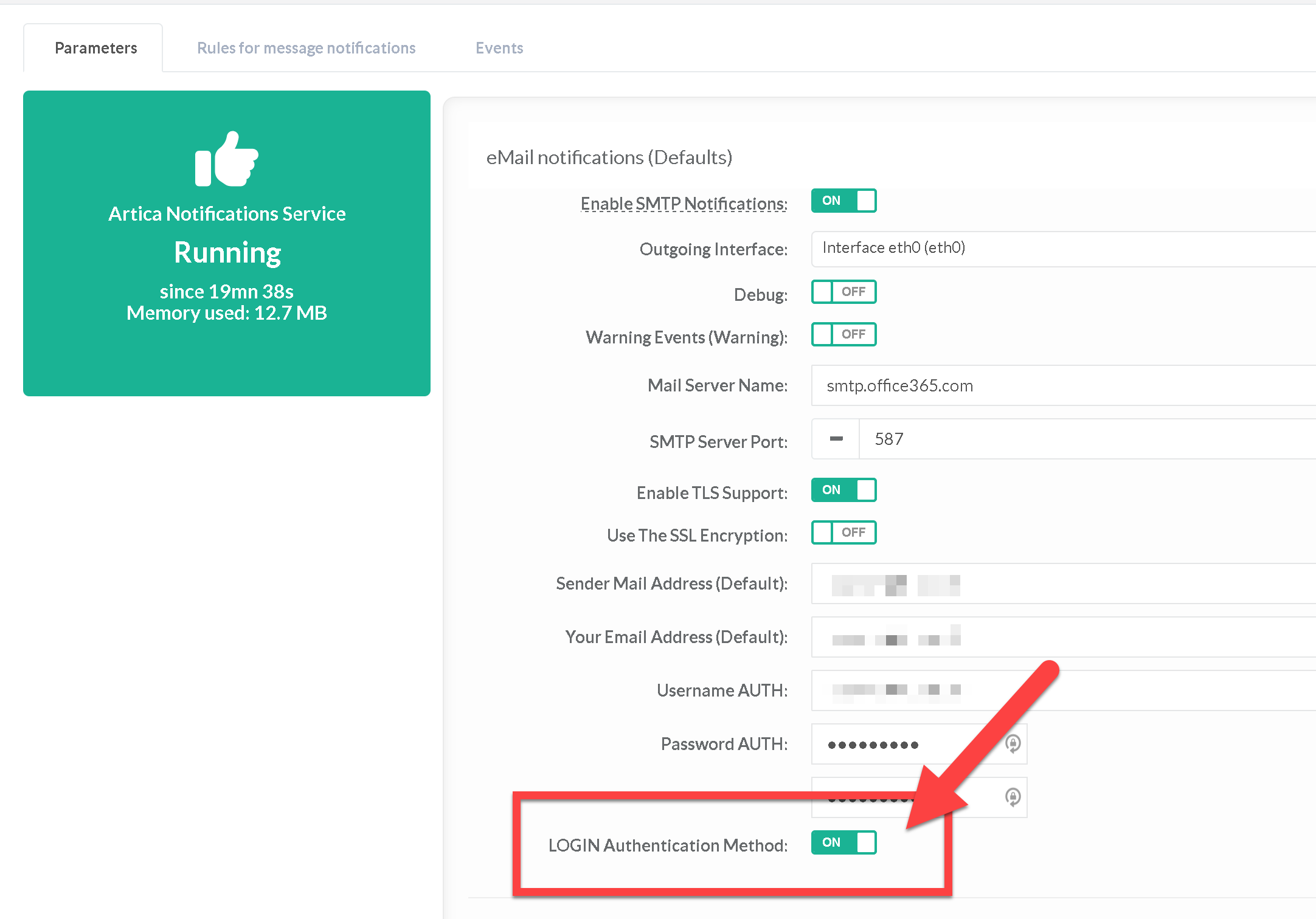The width and height of the screenshot is (1316, 919).
Task: Enable the Warning Events switch
Action: point(843,334)
